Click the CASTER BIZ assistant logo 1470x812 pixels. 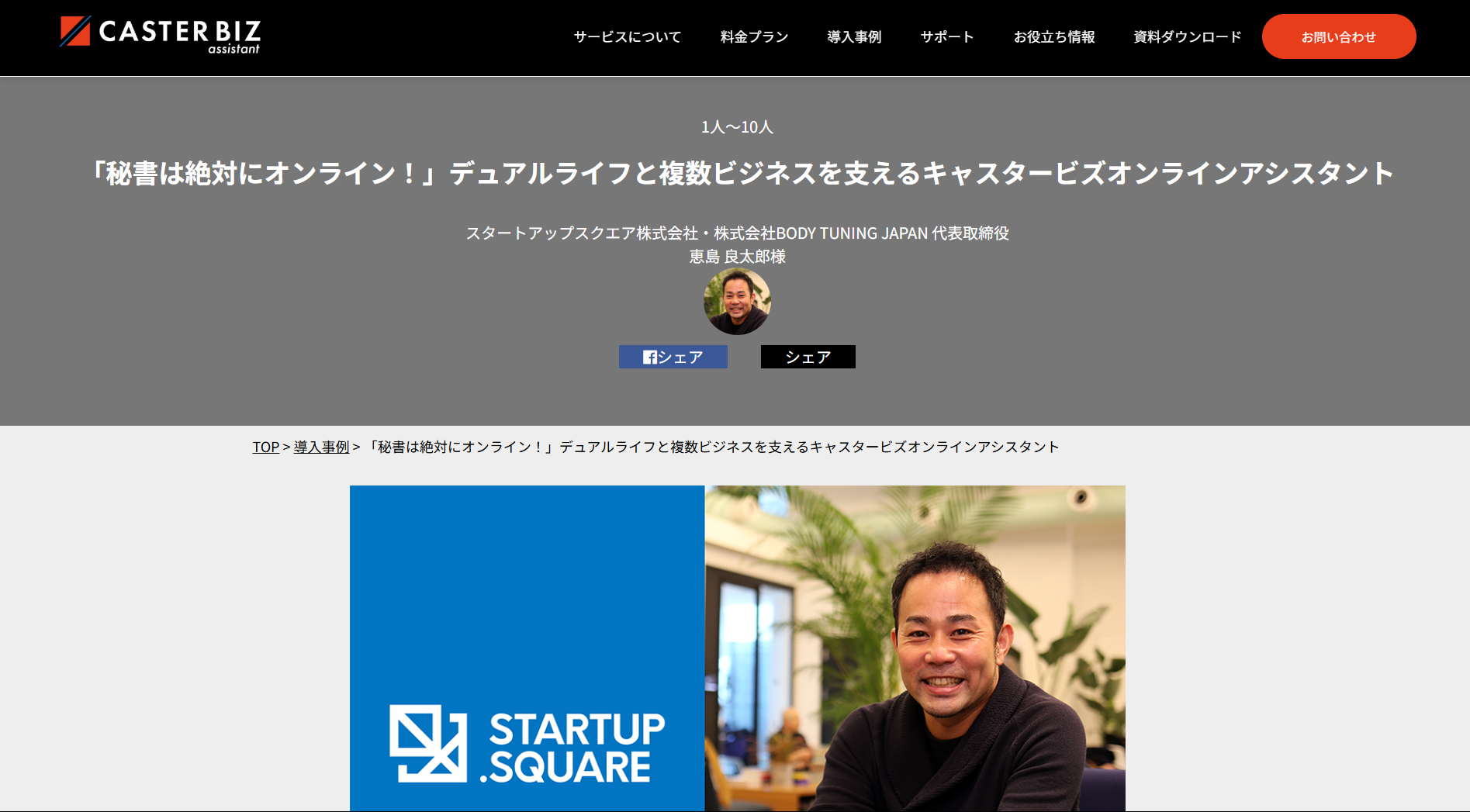pos(161,35)
